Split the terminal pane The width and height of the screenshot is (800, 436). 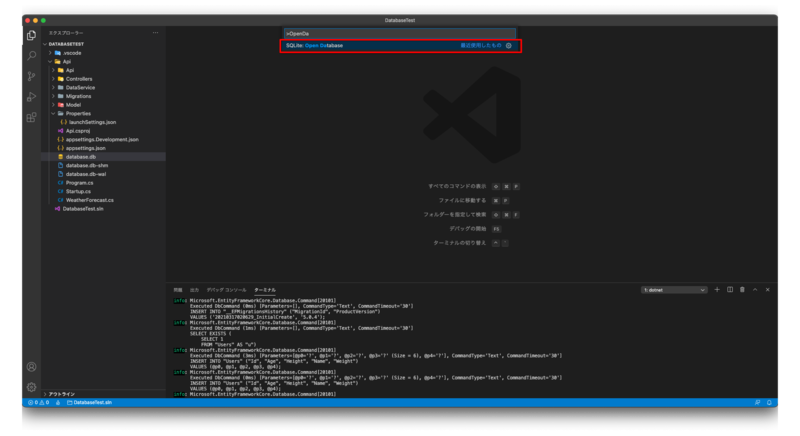[x=730, y=290]
